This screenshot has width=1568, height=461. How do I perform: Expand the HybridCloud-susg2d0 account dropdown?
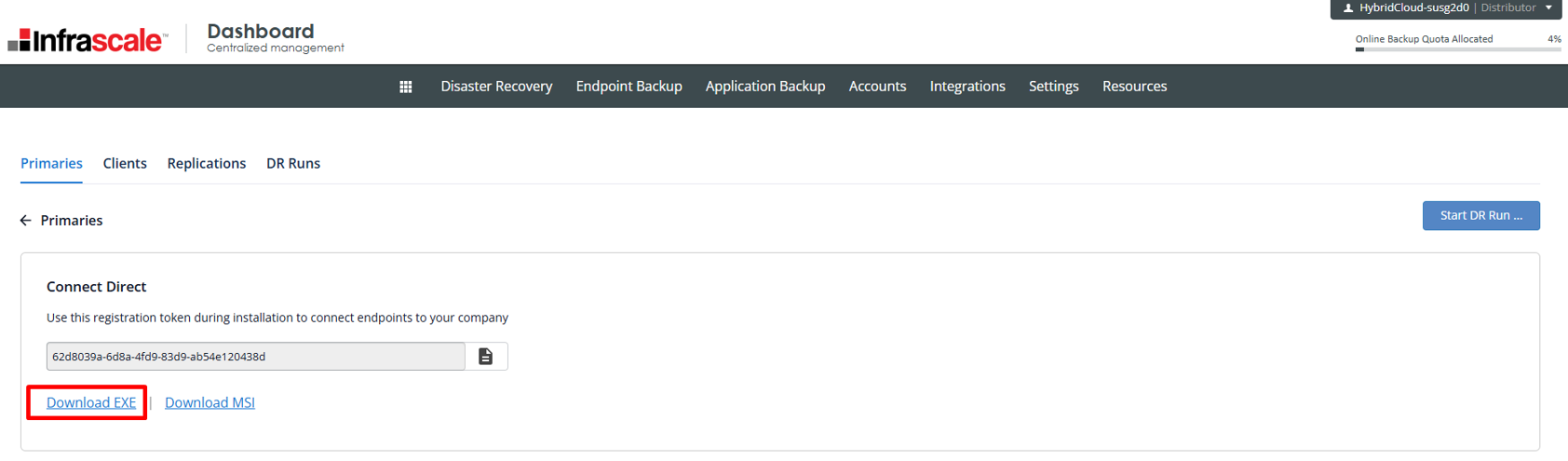coord(1548,8)
